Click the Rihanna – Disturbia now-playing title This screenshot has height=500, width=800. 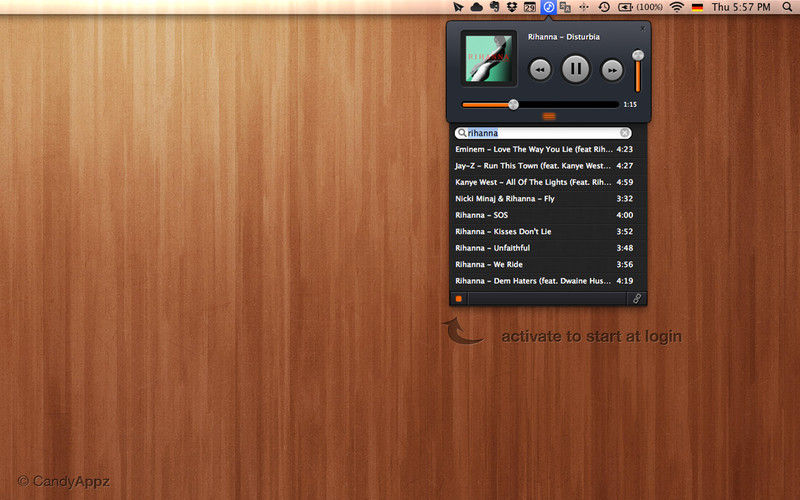pyautogui.click(x=564, y=37)
